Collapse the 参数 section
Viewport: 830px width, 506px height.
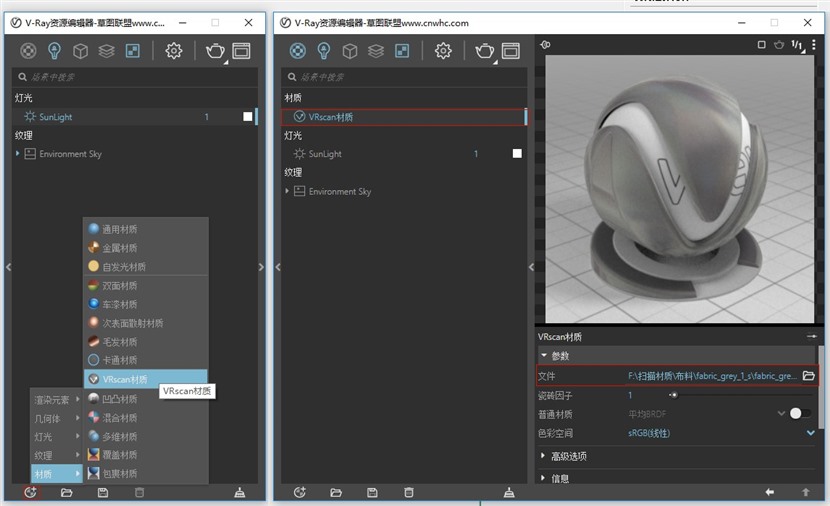coord(544,356)
